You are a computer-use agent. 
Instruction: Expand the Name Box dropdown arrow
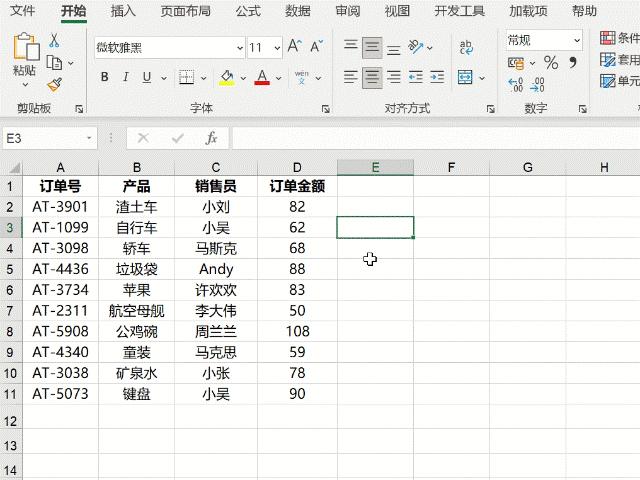(89, 138)
